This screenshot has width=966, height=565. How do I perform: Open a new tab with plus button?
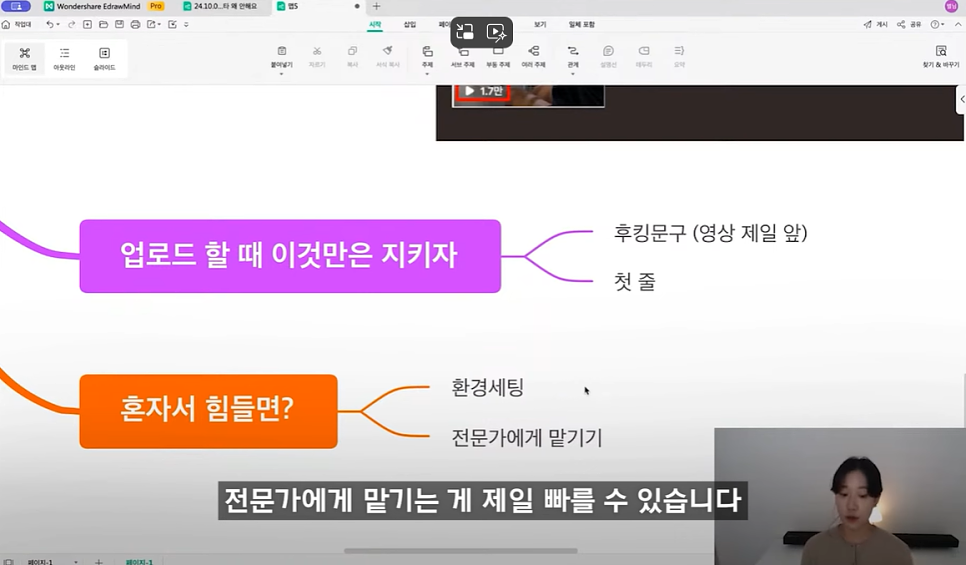click(x=376, y=6)
